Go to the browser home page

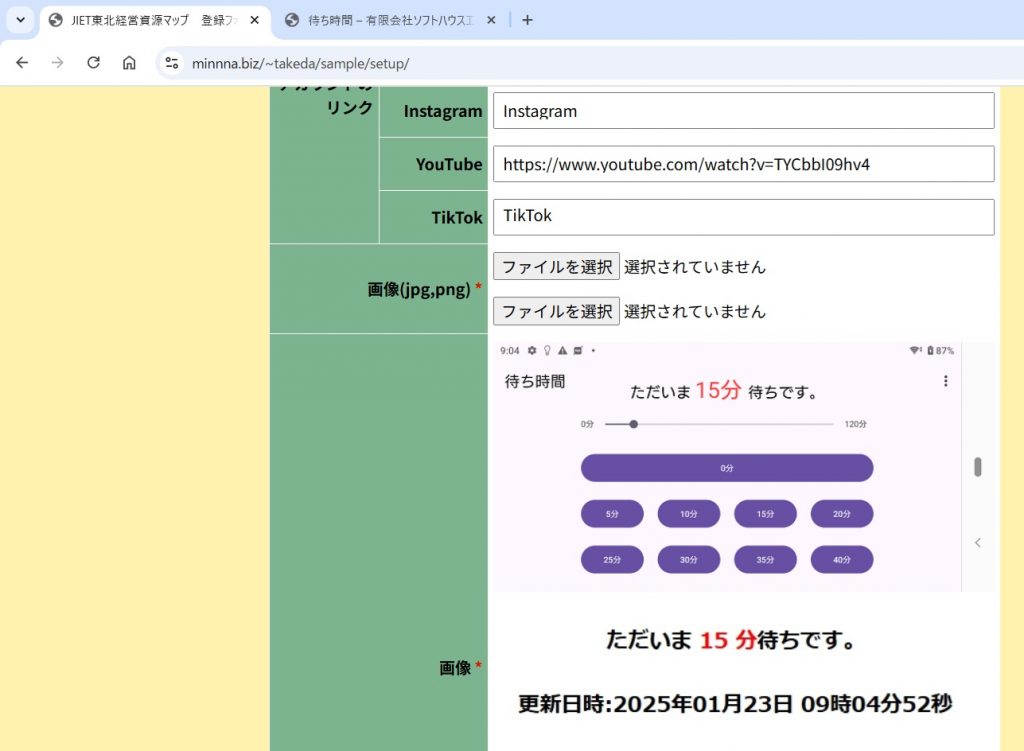click(x=129, y=63)
